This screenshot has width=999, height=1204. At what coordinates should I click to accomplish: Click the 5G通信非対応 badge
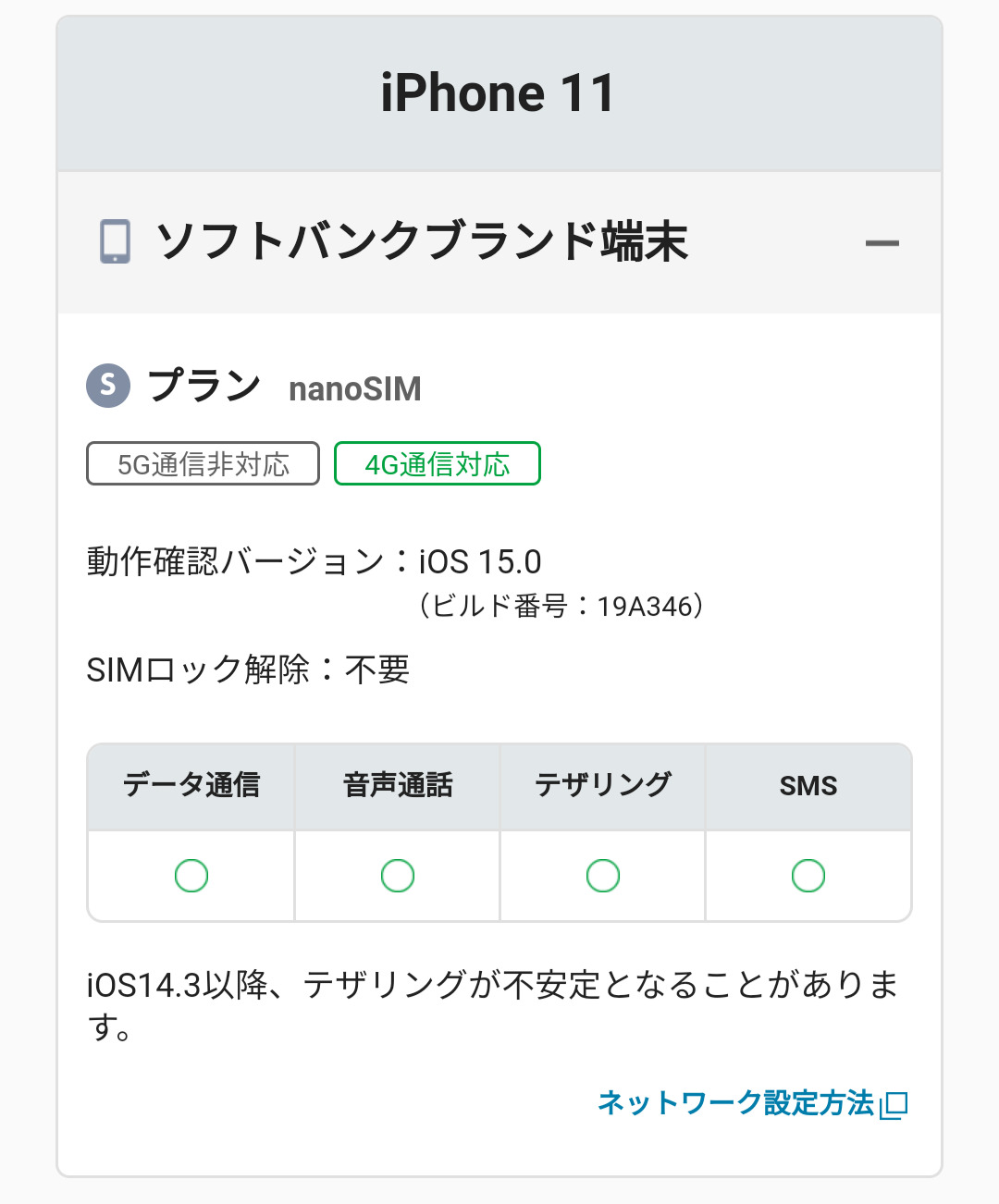tap(203, 463)
